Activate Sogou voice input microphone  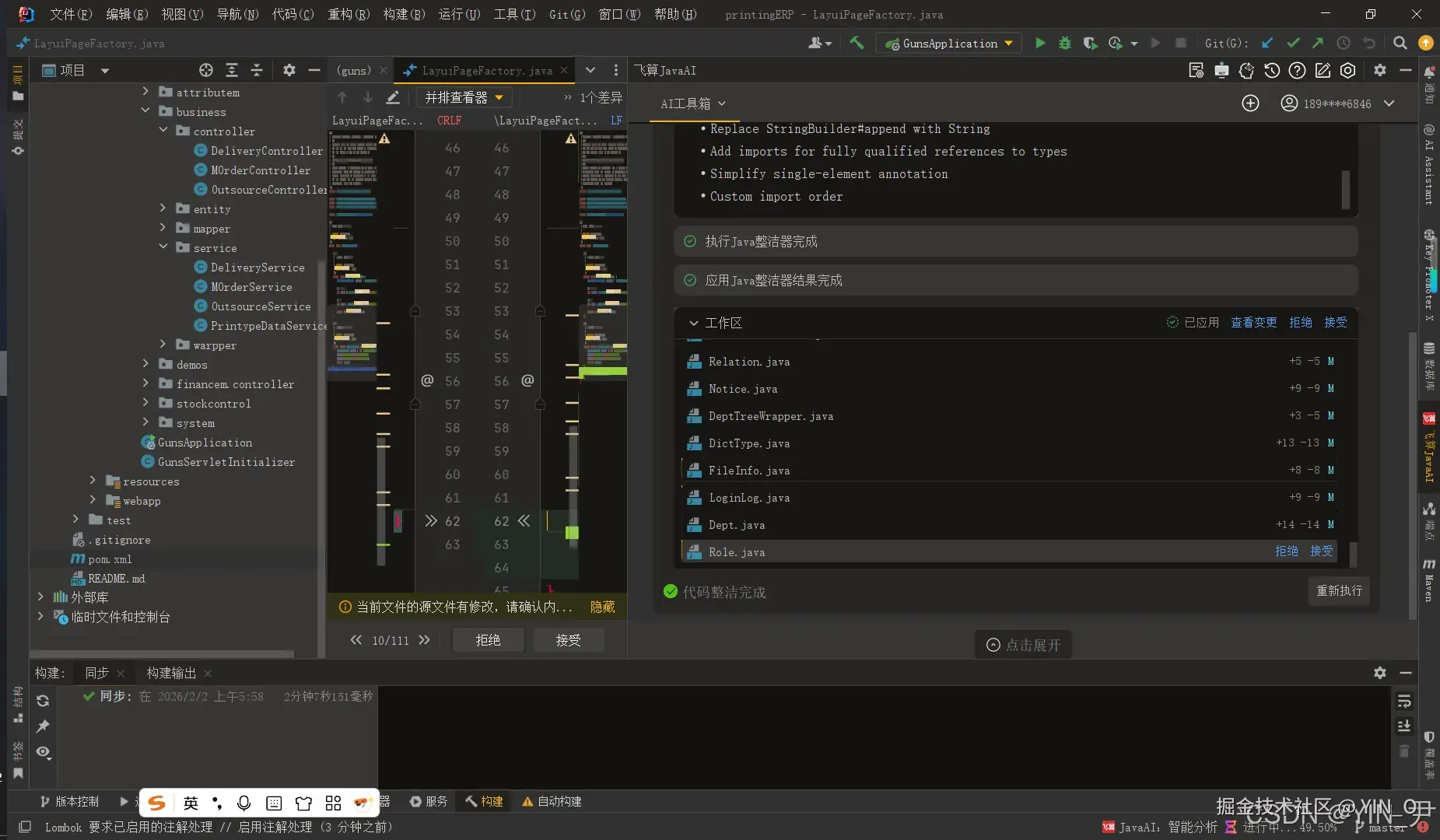click(244, 803)
